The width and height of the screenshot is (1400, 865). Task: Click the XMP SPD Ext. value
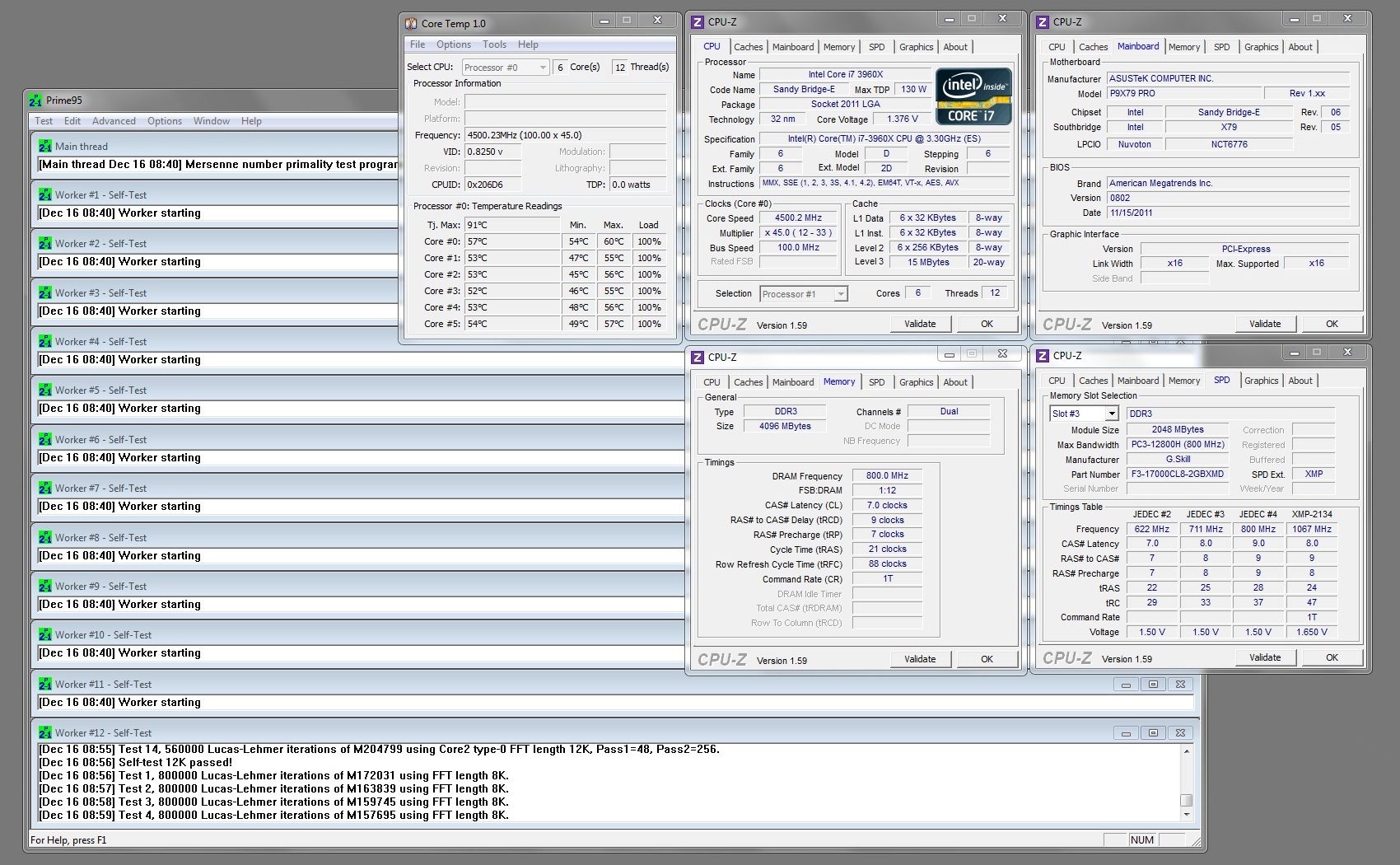[1314, 474]
